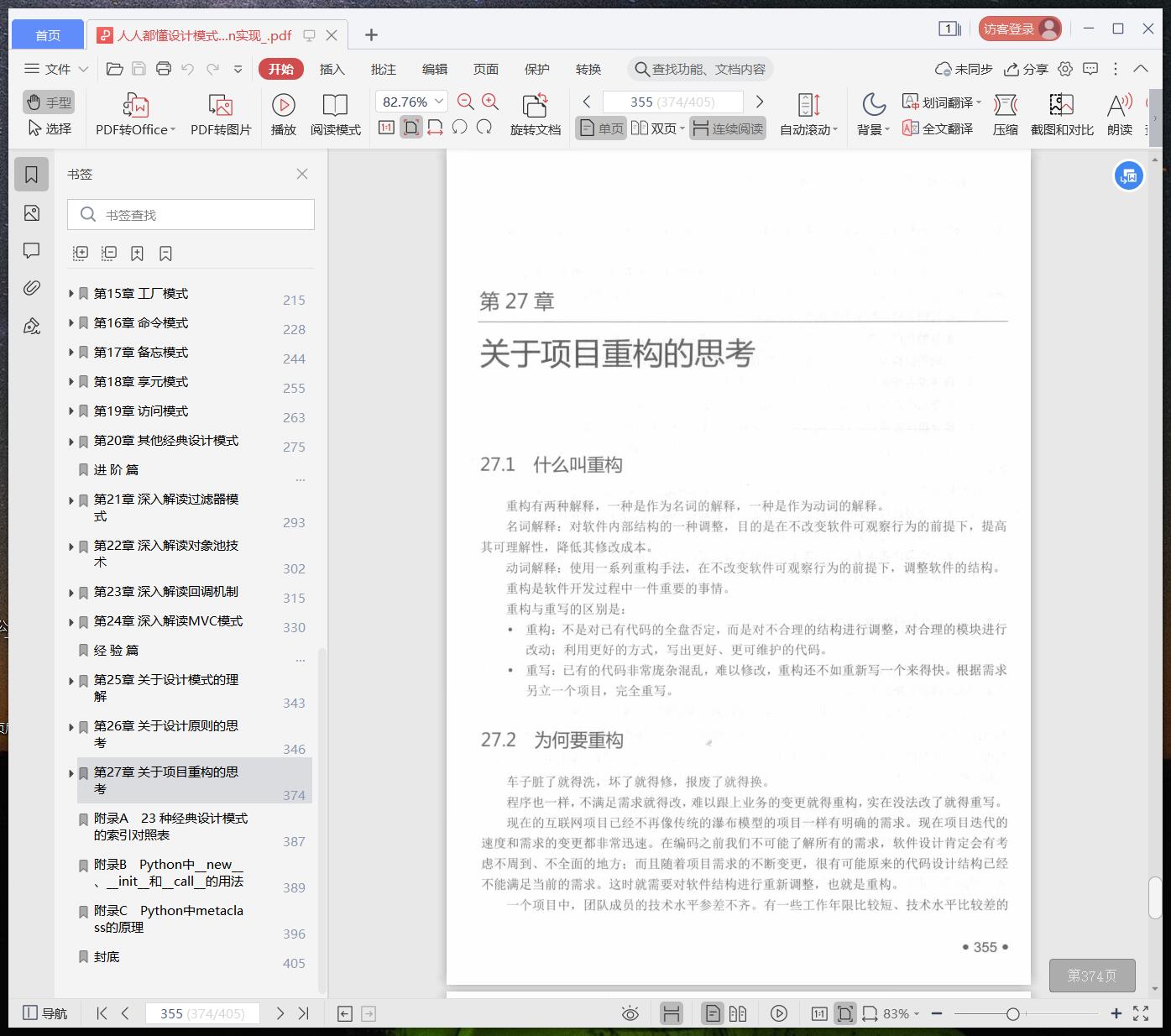
Task: Collapse all bookmarks icon
Action: (x=109, y=253)
